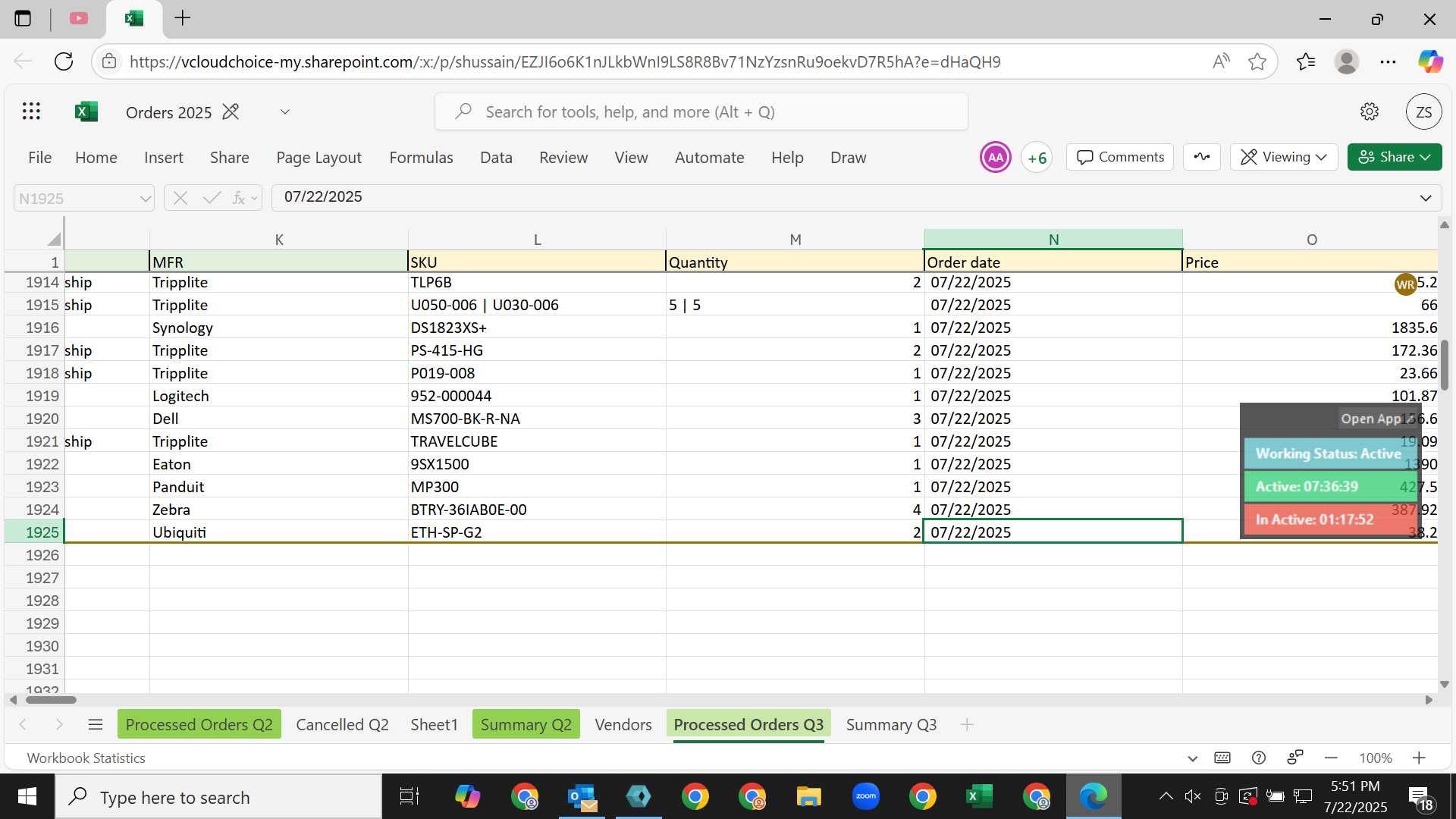Image resolution: width=1456 pixels, height=819 pixels.
Task: Click the Name Box showing N1925
Action: pos(74,198)
